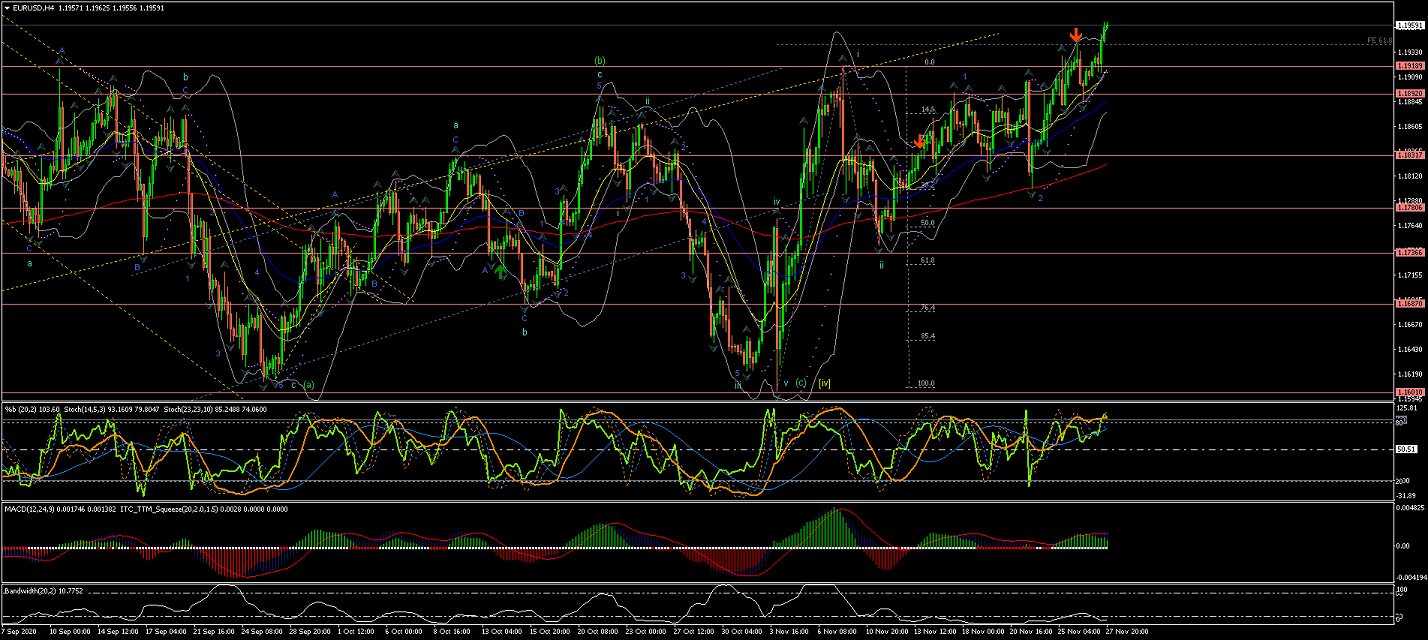Select the 50.51 level tag in oscillator pane
Viewport: 1428px width, 640px height.
coord(1407,450)
